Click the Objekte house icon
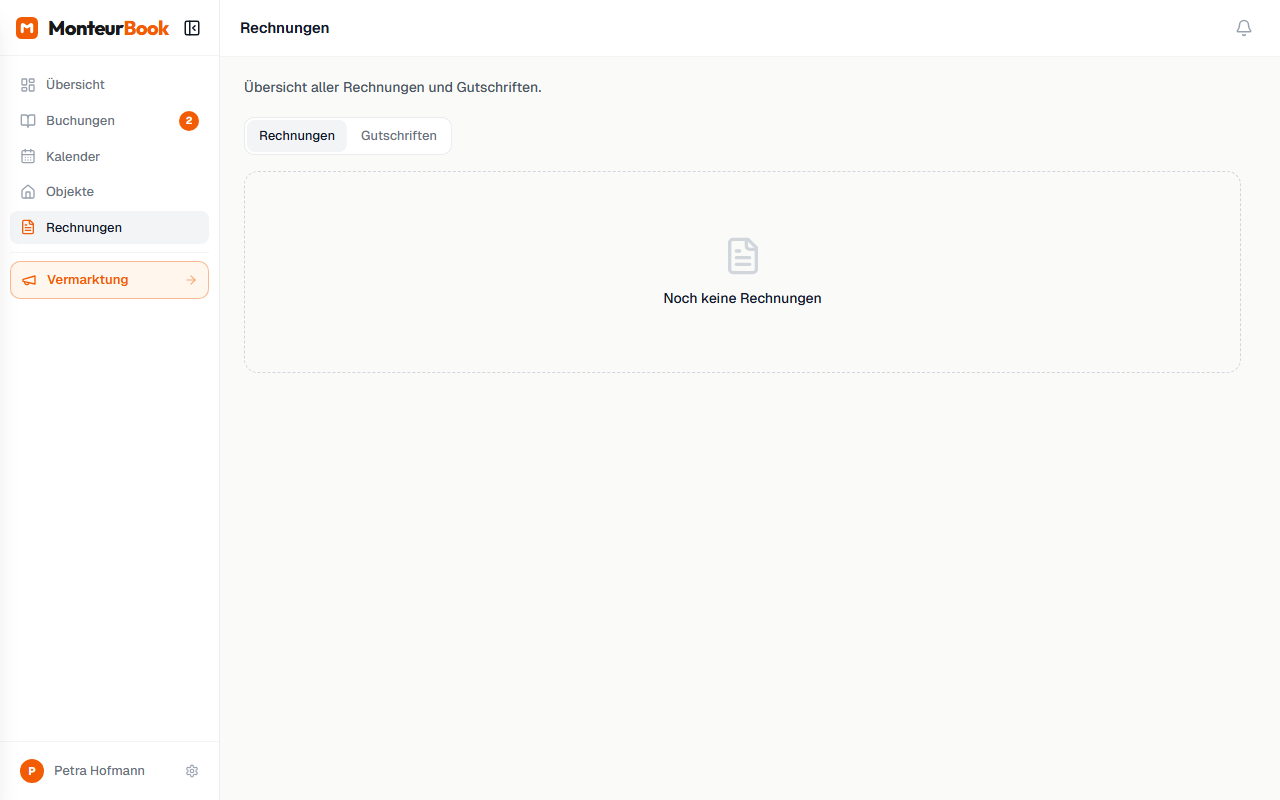Viewport: 1280px width, 800px height. pos(28,192)
